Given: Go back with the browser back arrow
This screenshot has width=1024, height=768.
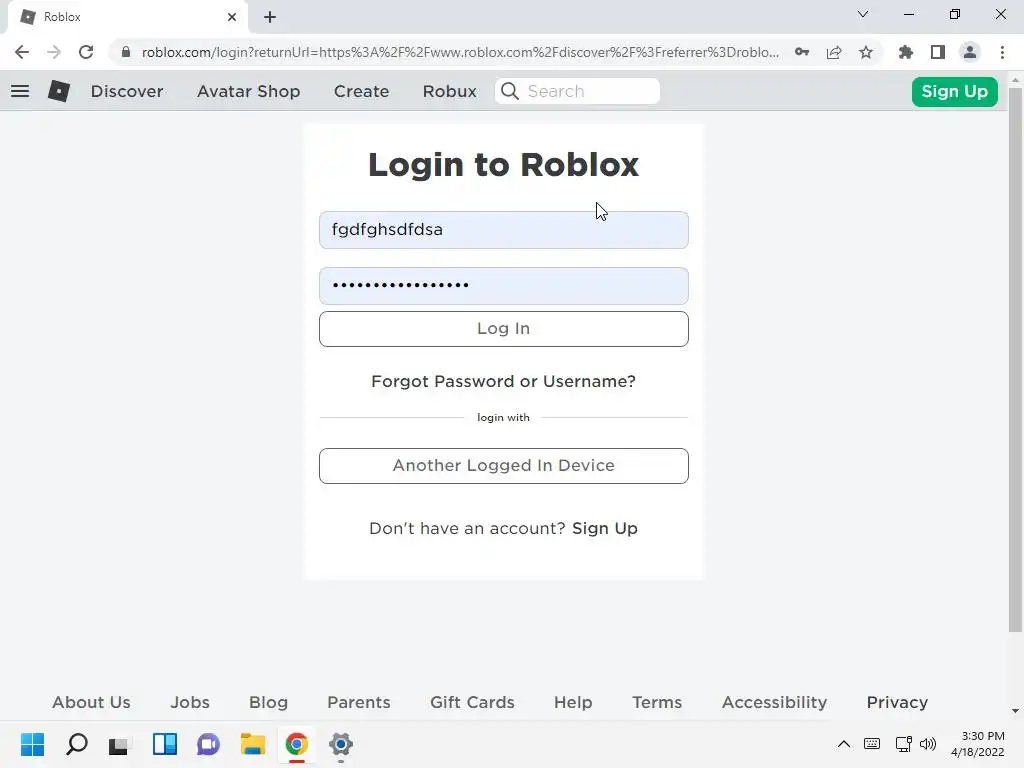Looking at the screenshot, I should pos(22,52).
